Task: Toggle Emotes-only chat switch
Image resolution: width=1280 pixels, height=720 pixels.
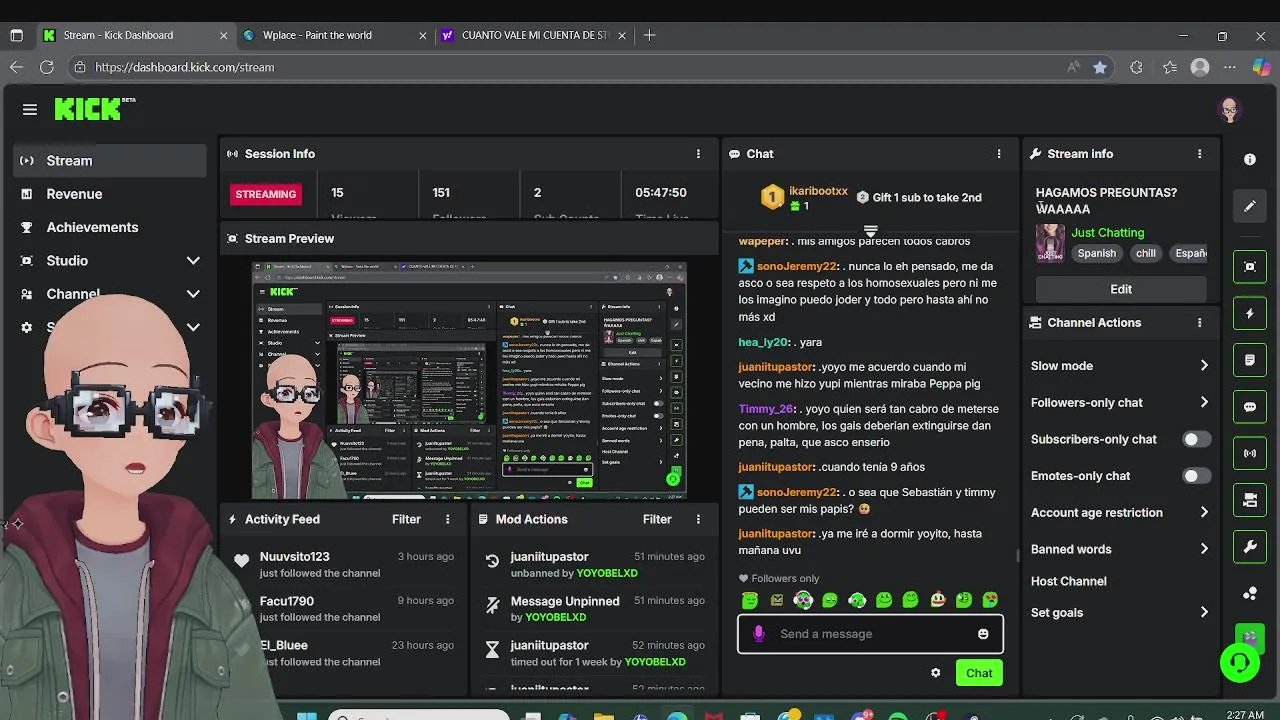Action: click(x=1196, y=476)
